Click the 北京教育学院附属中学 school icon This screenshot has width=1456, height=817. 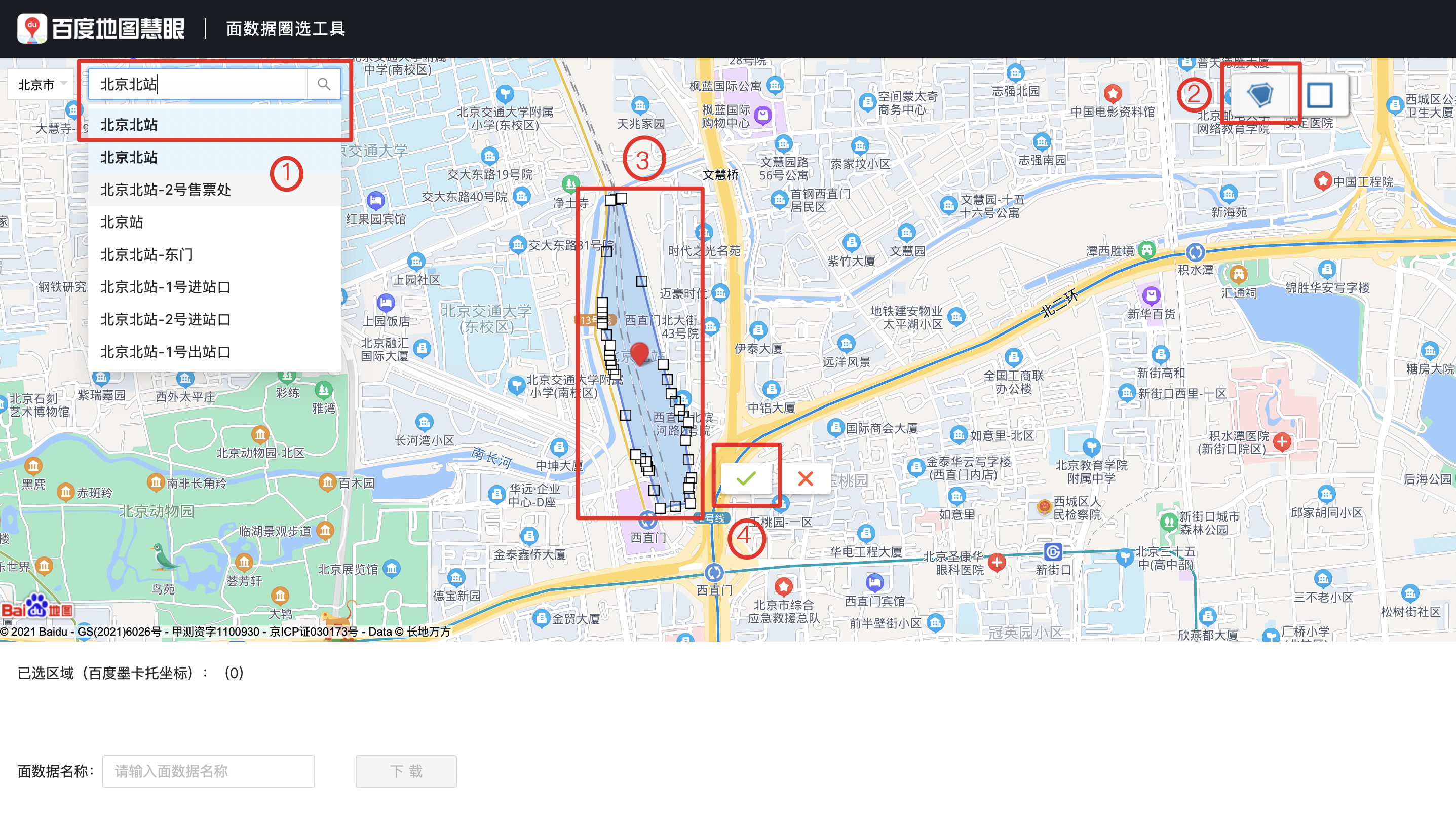tap(1091, 448)
